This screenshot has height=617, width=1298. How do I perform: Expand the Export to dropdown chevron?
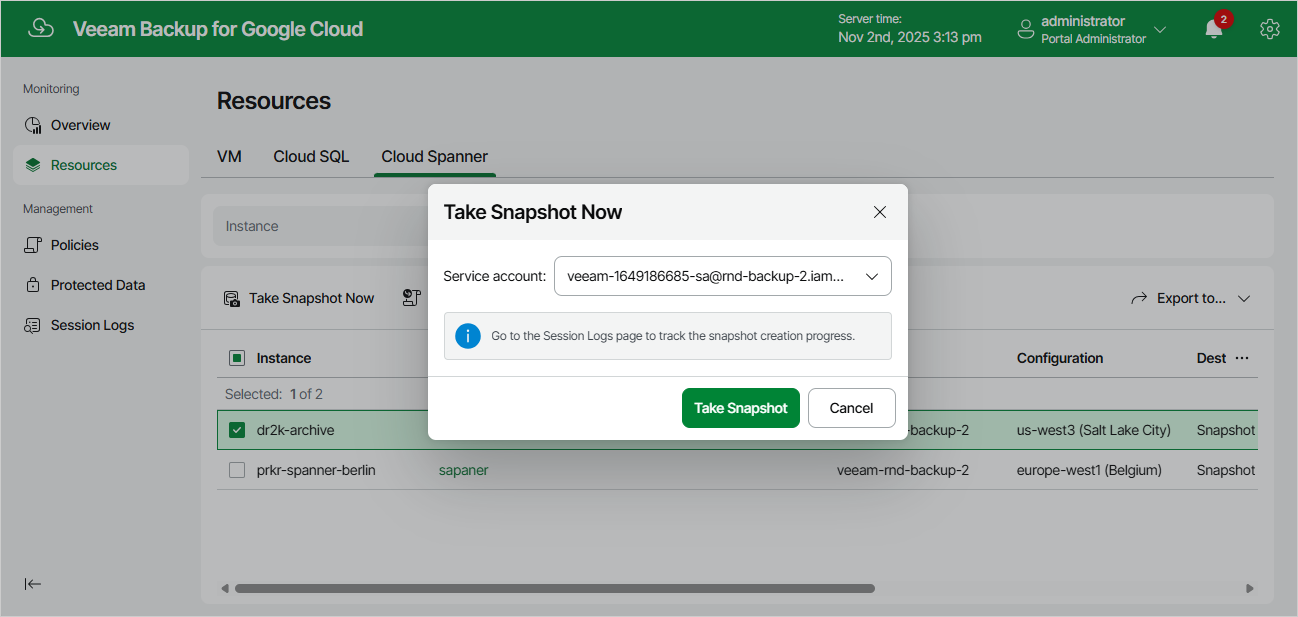pos(1244,298)
